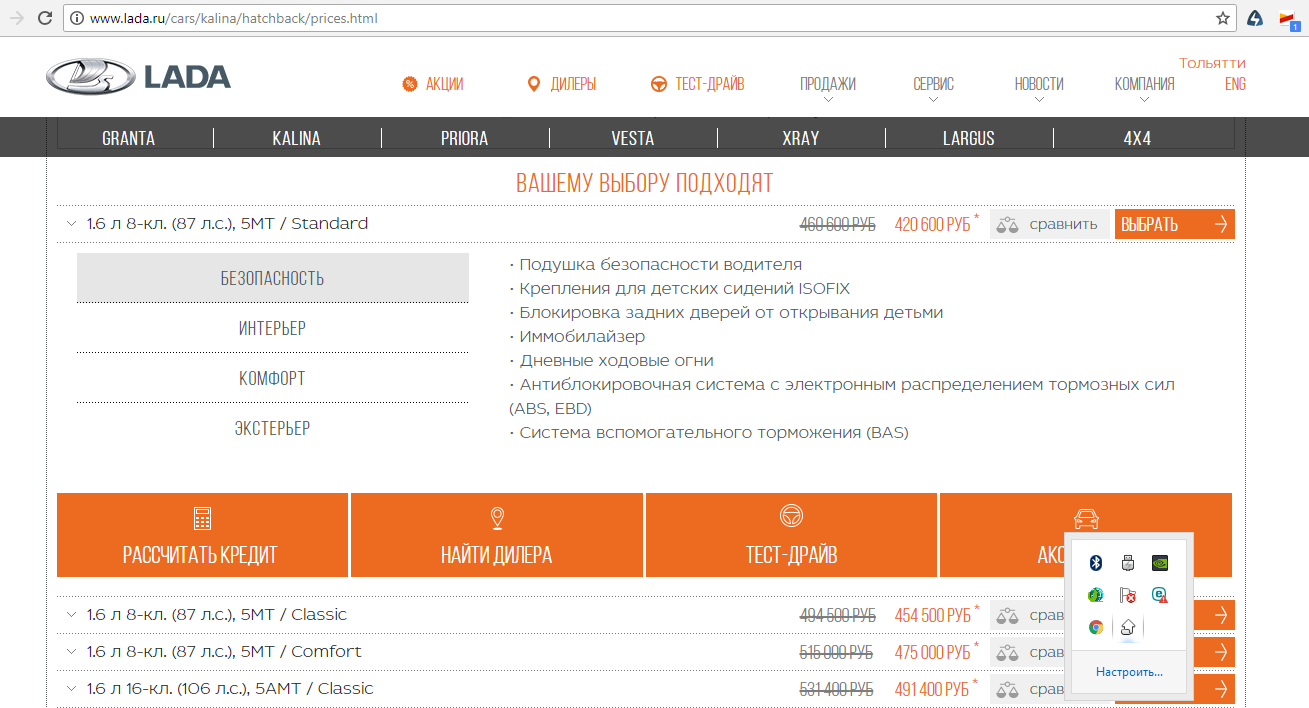Click the percent icon beside АКЦИИ

click(x=409, y=84)
